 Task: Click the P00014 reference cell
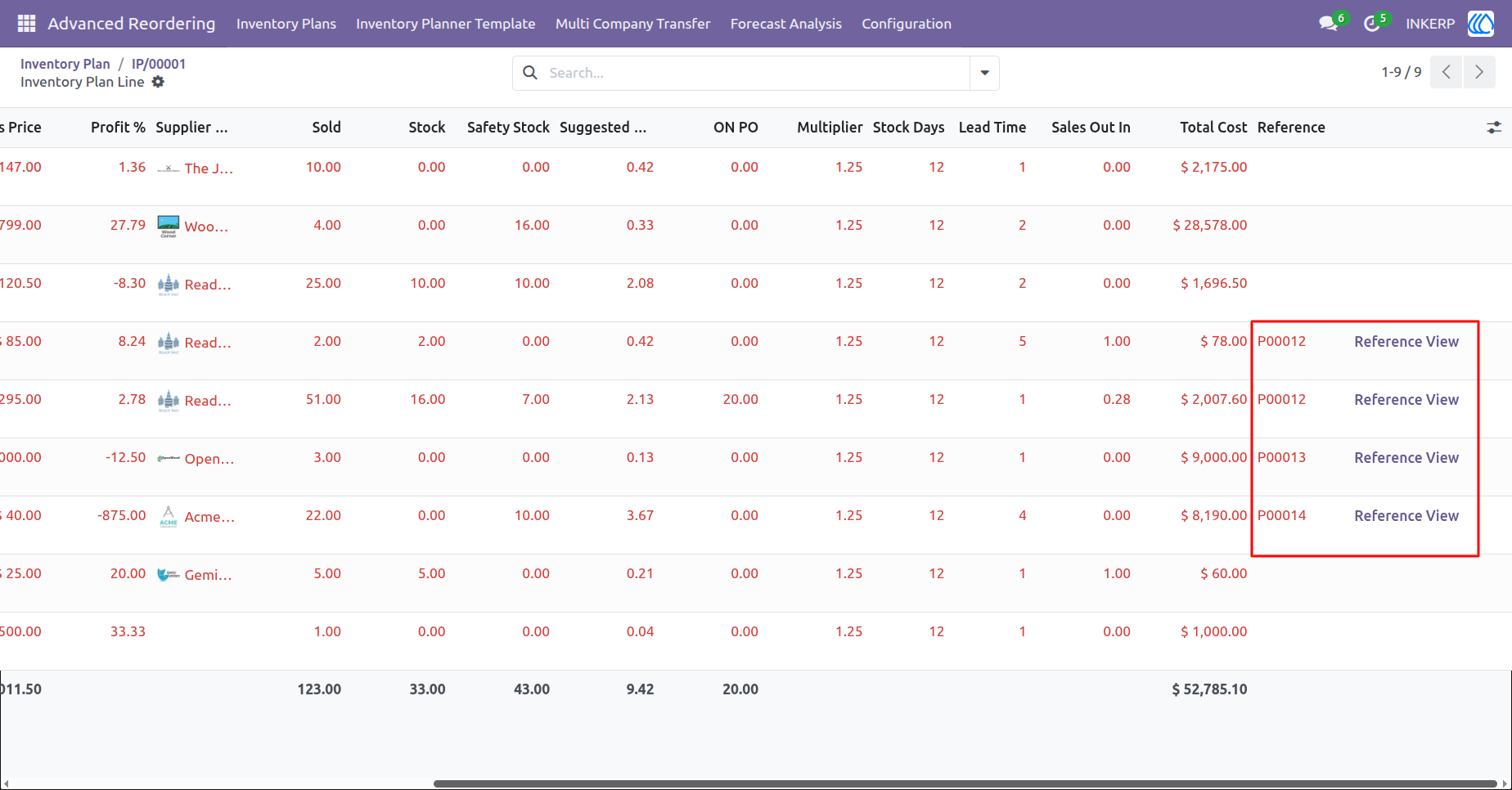tap(1282, 516)
